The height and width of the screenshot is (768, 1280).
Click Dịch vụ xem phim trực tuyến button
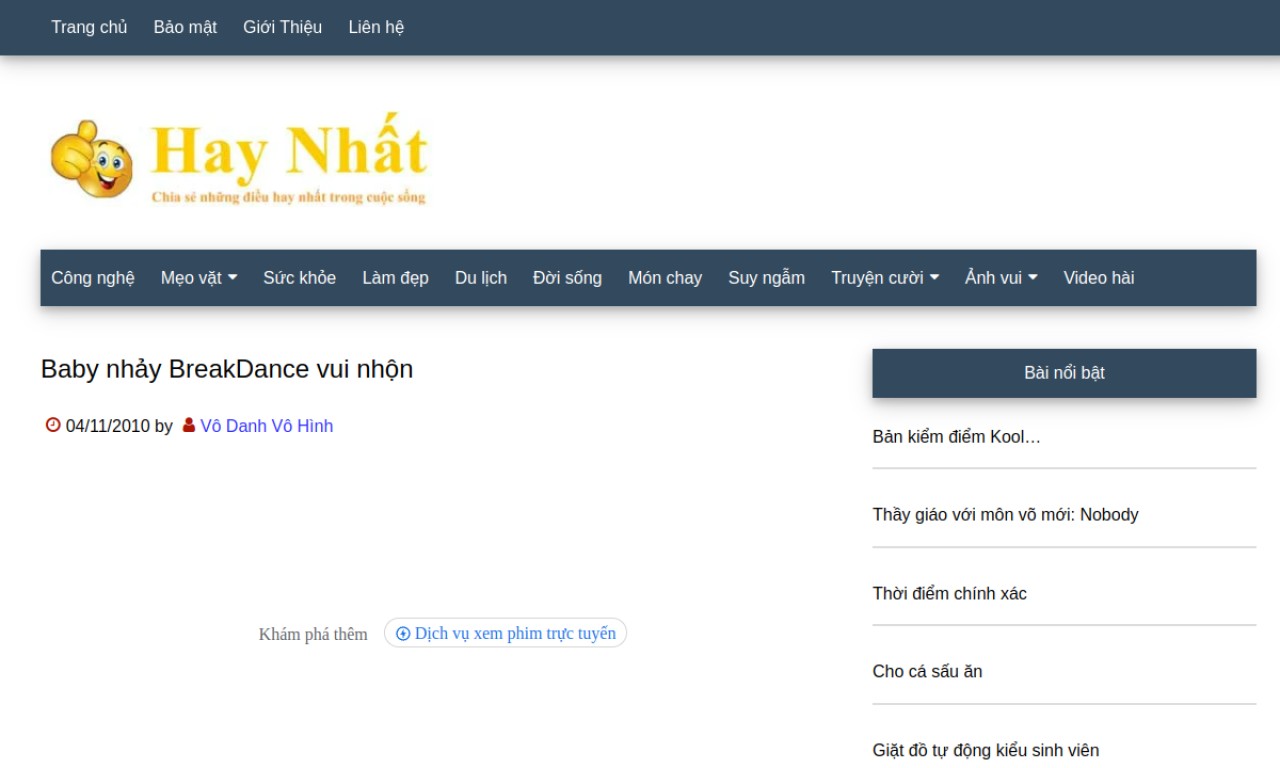tap(514, 633)
